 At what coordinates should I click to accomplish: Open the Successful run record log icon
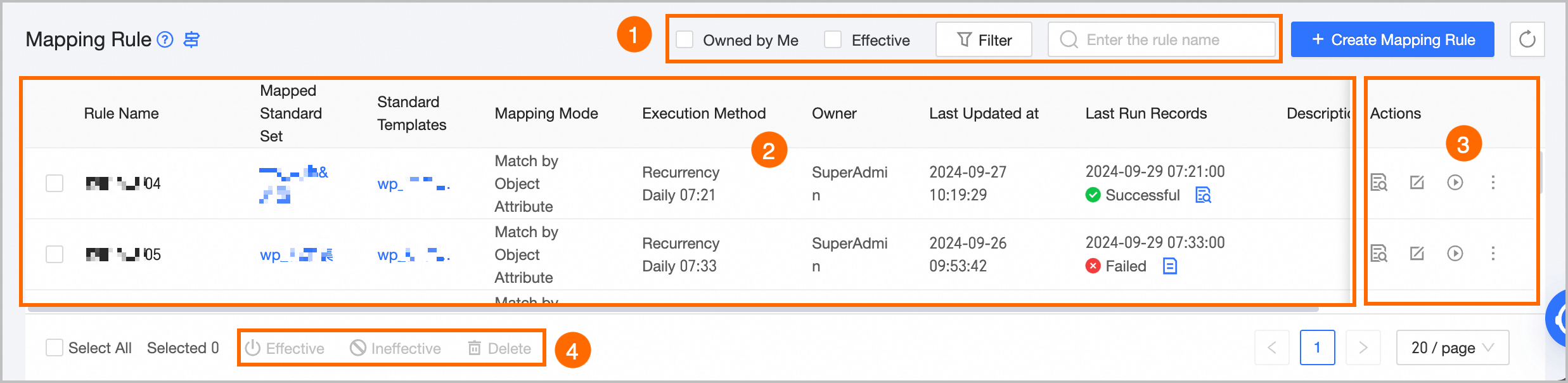click(1202, 195)
